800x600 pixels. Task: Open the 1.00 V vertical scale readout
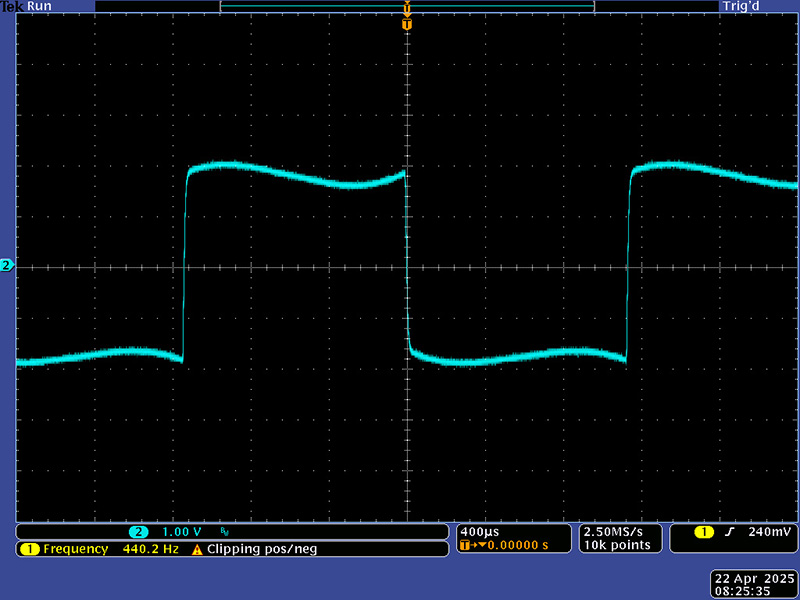pyautogui.click(x=182, y=532)
